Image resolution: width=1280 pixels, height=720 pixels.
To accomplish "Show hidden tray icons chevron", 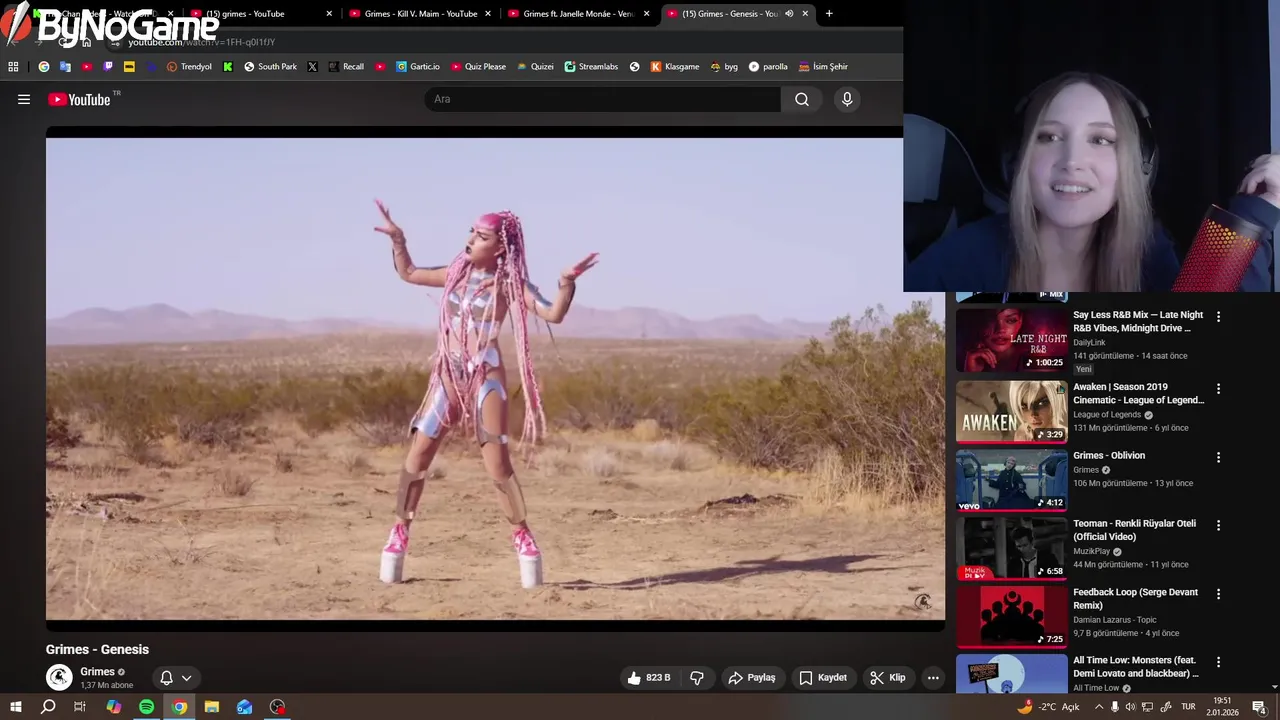I will coord(1098,707).
